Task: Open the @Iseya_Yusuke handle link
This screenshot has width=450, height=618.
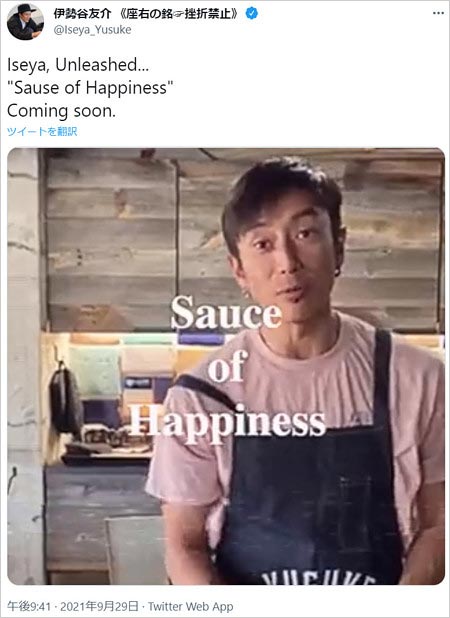Action: (x=92, y=30)
